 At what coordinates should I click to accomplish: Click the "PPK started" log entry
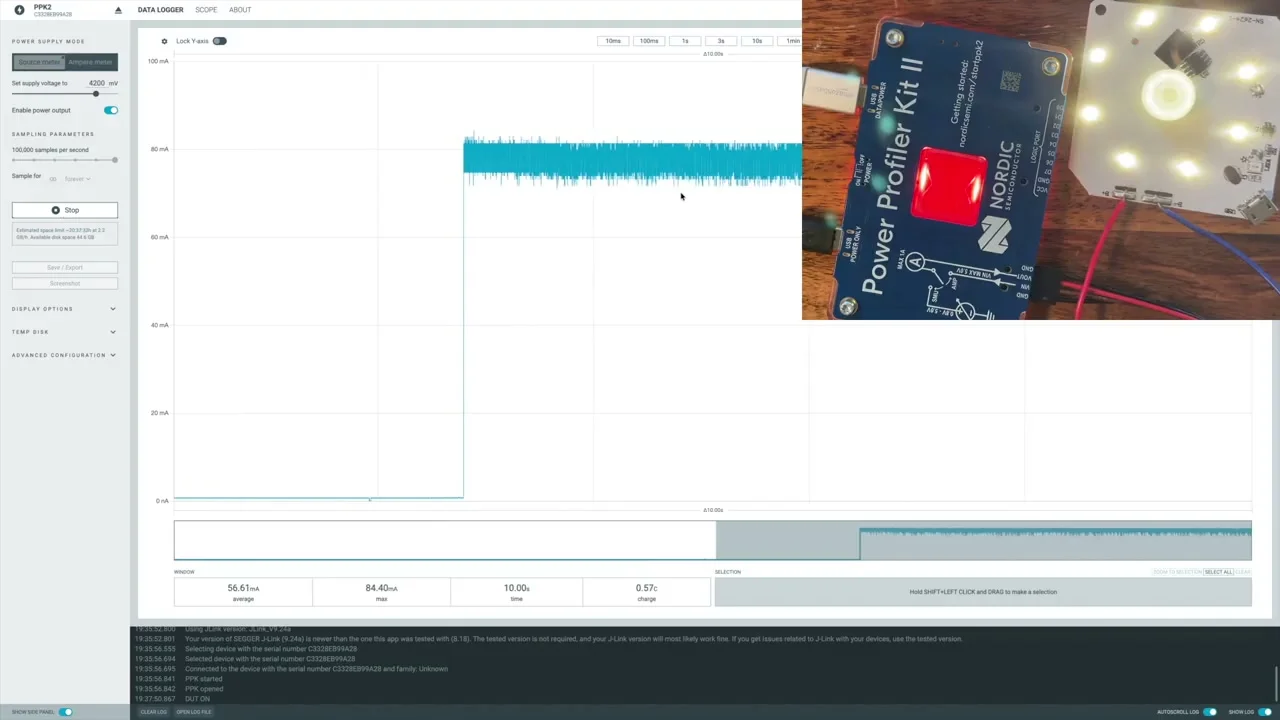tap(203, 679)
